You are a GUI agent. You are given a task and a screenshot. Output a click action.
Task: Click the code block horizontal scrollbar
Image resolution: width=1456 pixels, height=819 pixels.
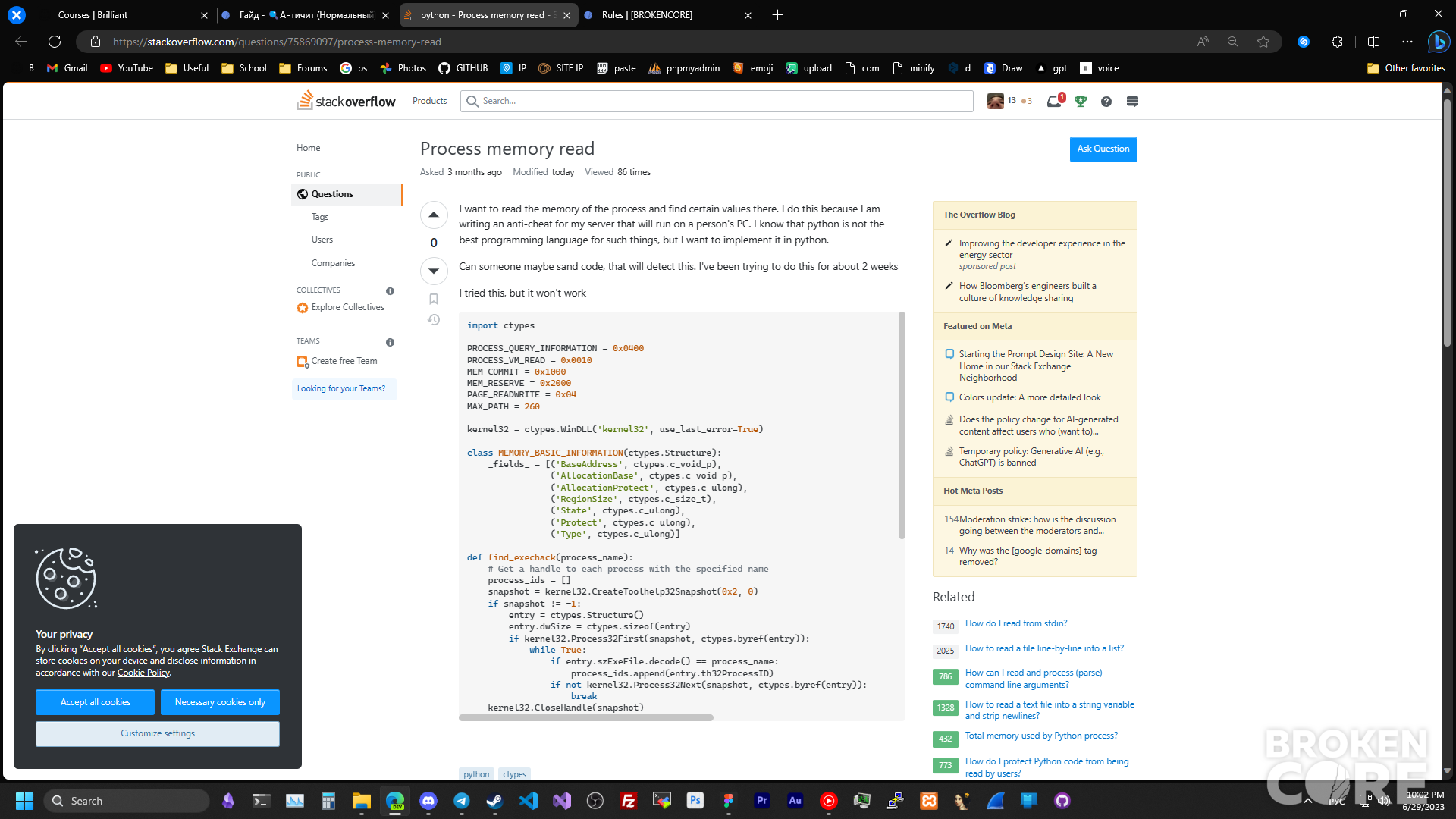(x=586, y=717)
